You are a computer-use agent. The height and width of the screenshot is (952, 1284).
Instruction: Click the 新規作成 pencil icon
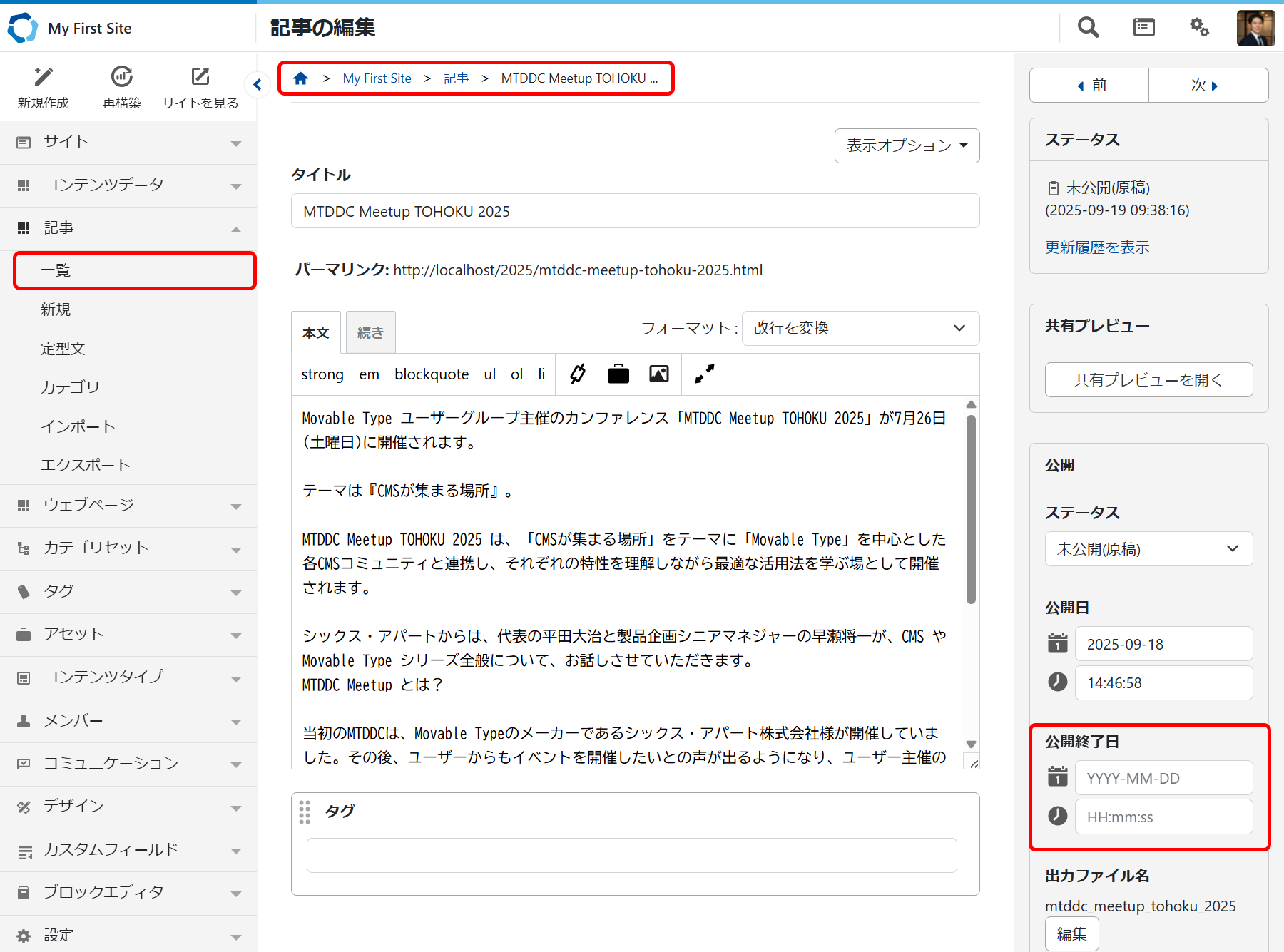[x=44, y=77]
